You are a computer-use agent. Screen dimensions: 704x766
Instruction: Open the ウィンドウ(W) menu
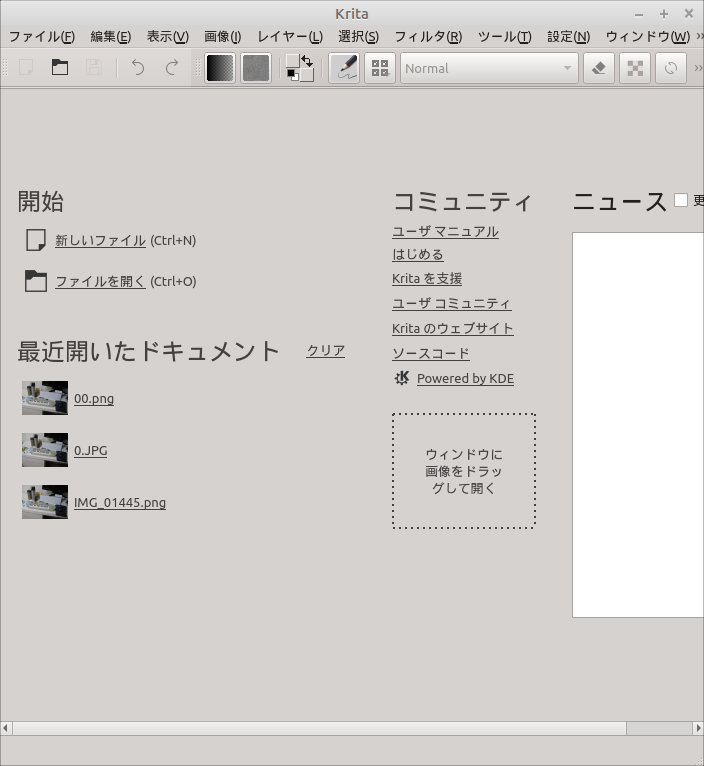[x=648, y=37]
